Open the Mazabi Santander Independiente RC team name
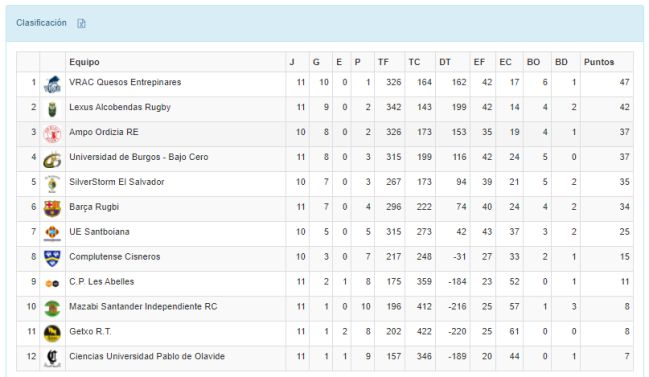The height and width of the screenshot is (377, 649). tap(143, 307)
